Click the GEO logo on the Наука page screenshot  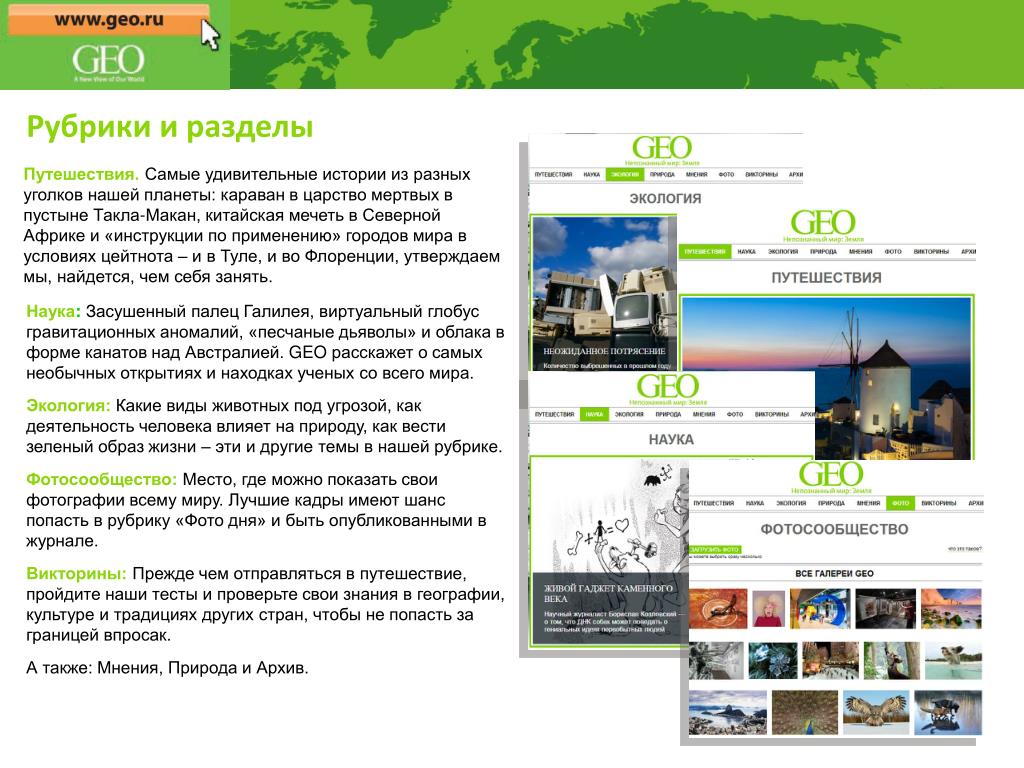pyautogui.click(x=667, y=386)
